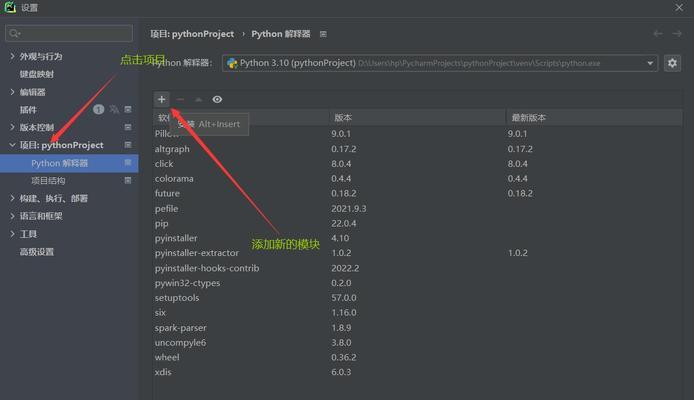Open 键盘映射 settings page

[x=36, y=74]
